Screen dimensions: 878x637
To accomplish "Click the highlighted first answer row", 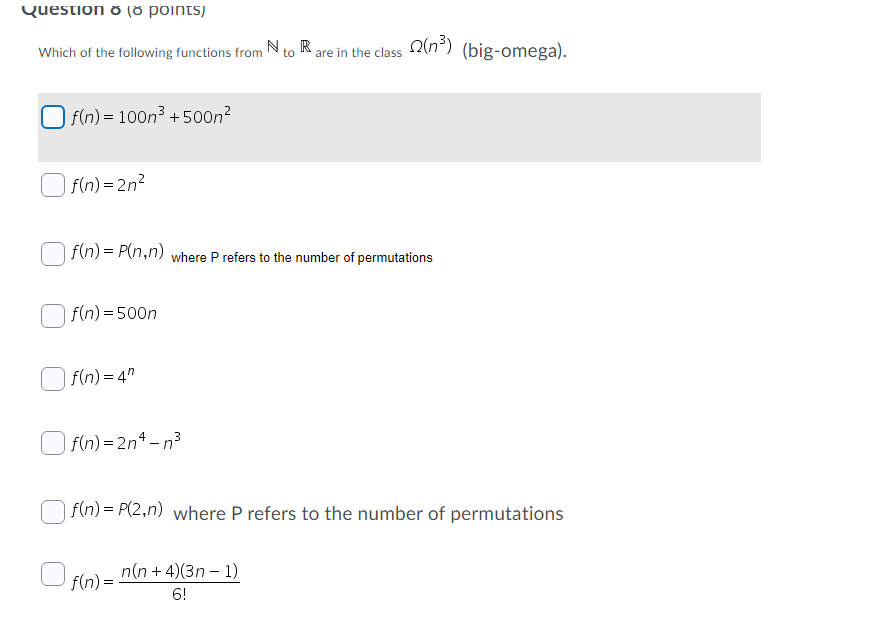I will (x=400, y=127).
